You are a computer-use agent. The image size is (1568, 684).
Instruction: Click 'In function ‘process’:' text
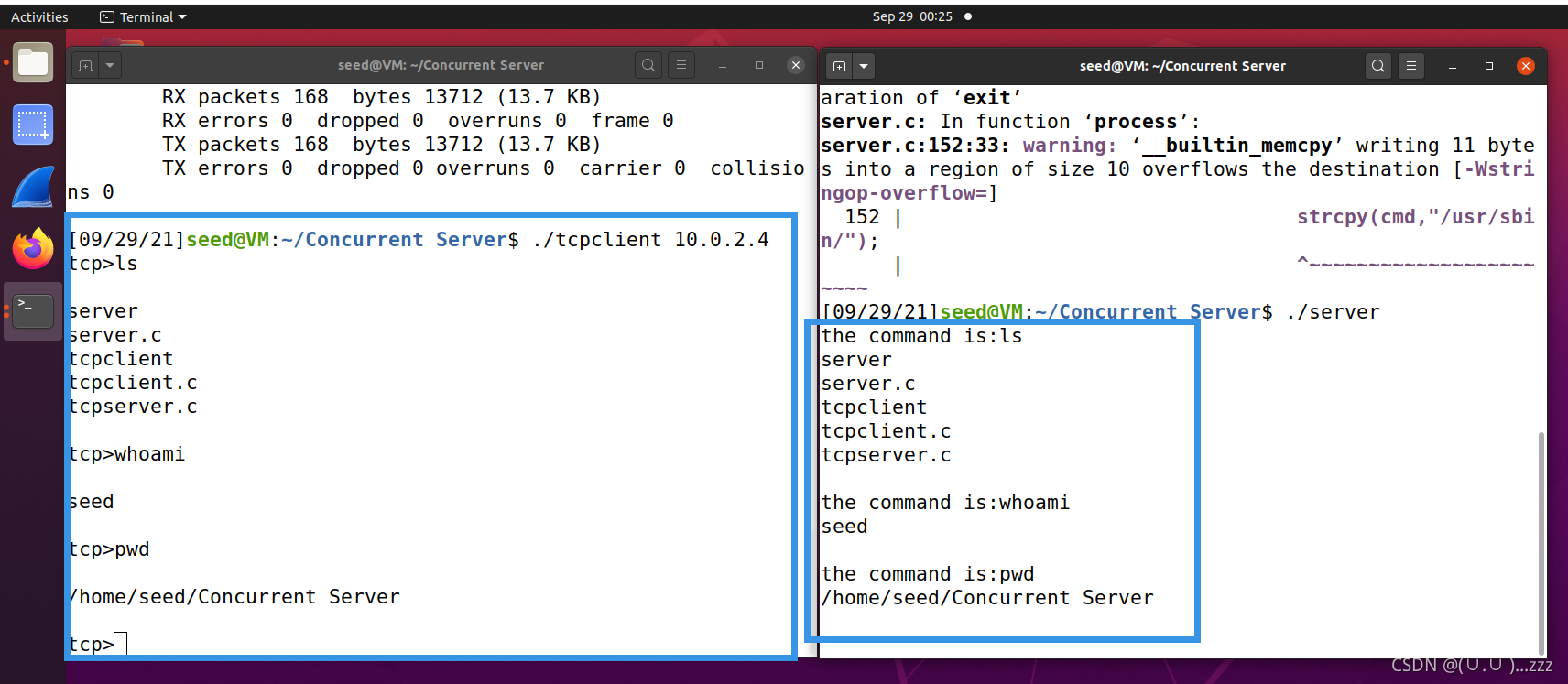coord(1070,122)
